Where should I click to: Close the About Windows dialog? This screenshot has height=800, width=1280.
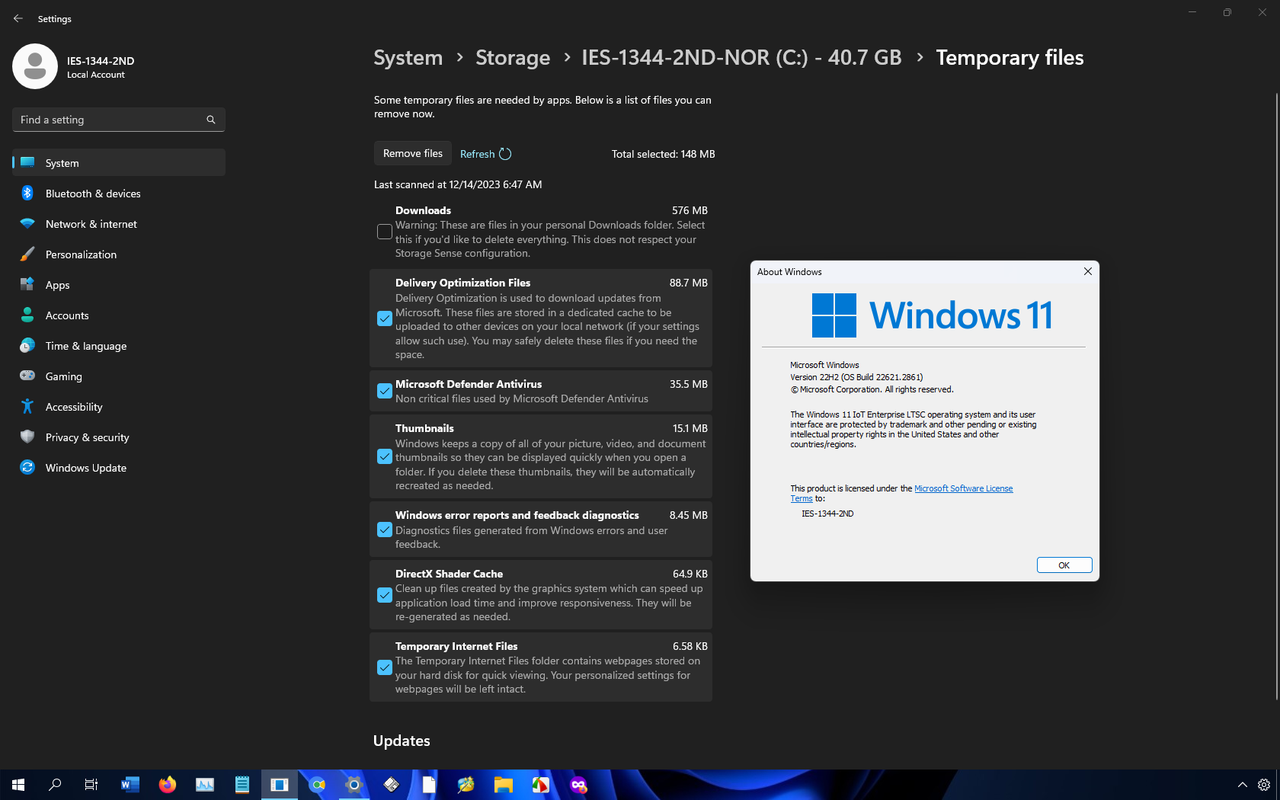click(1088, 271)
